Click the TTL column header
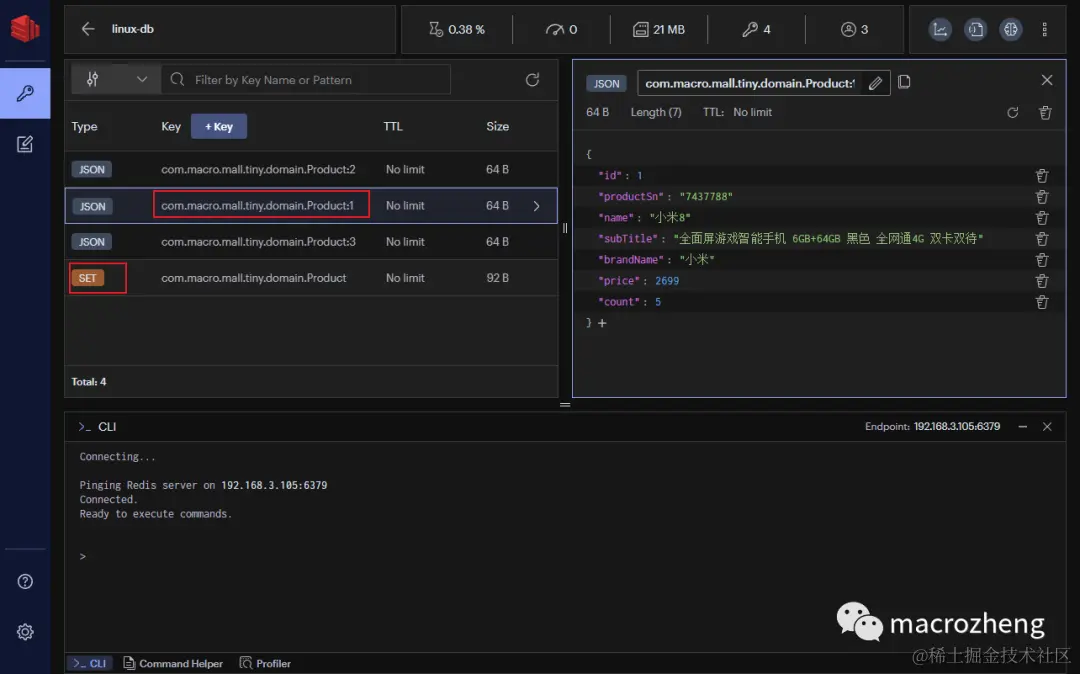 (x=393, y=127)
